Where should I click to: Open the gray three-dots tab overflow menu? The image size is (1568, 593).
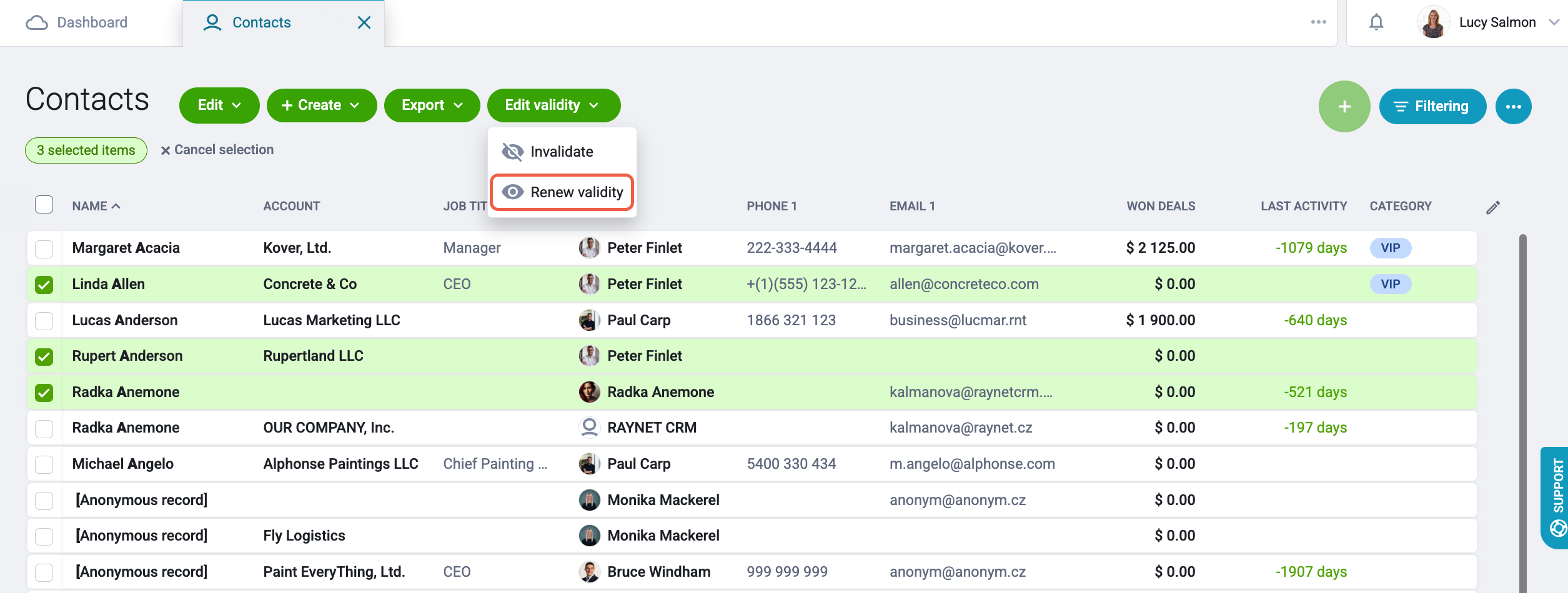1318,22
